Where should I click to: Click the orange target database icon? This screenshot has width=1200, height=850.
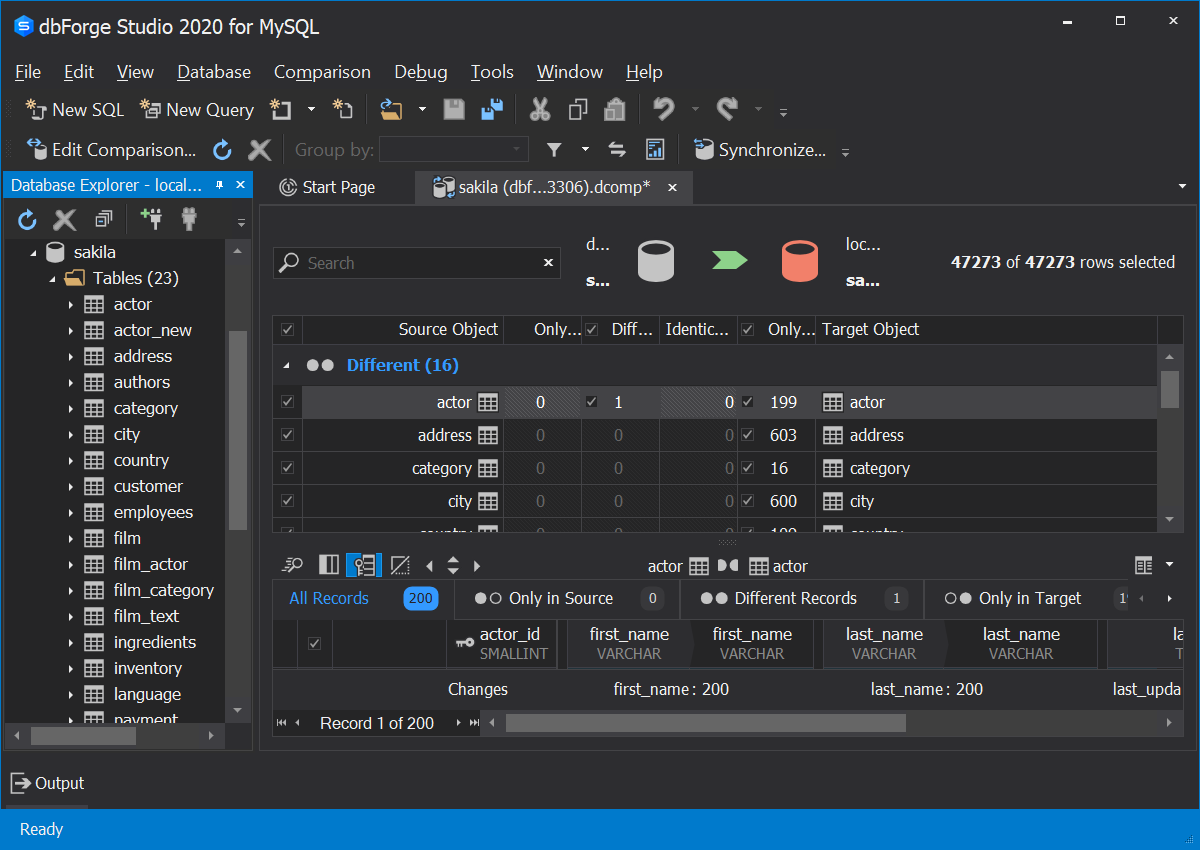coord(799,261)
